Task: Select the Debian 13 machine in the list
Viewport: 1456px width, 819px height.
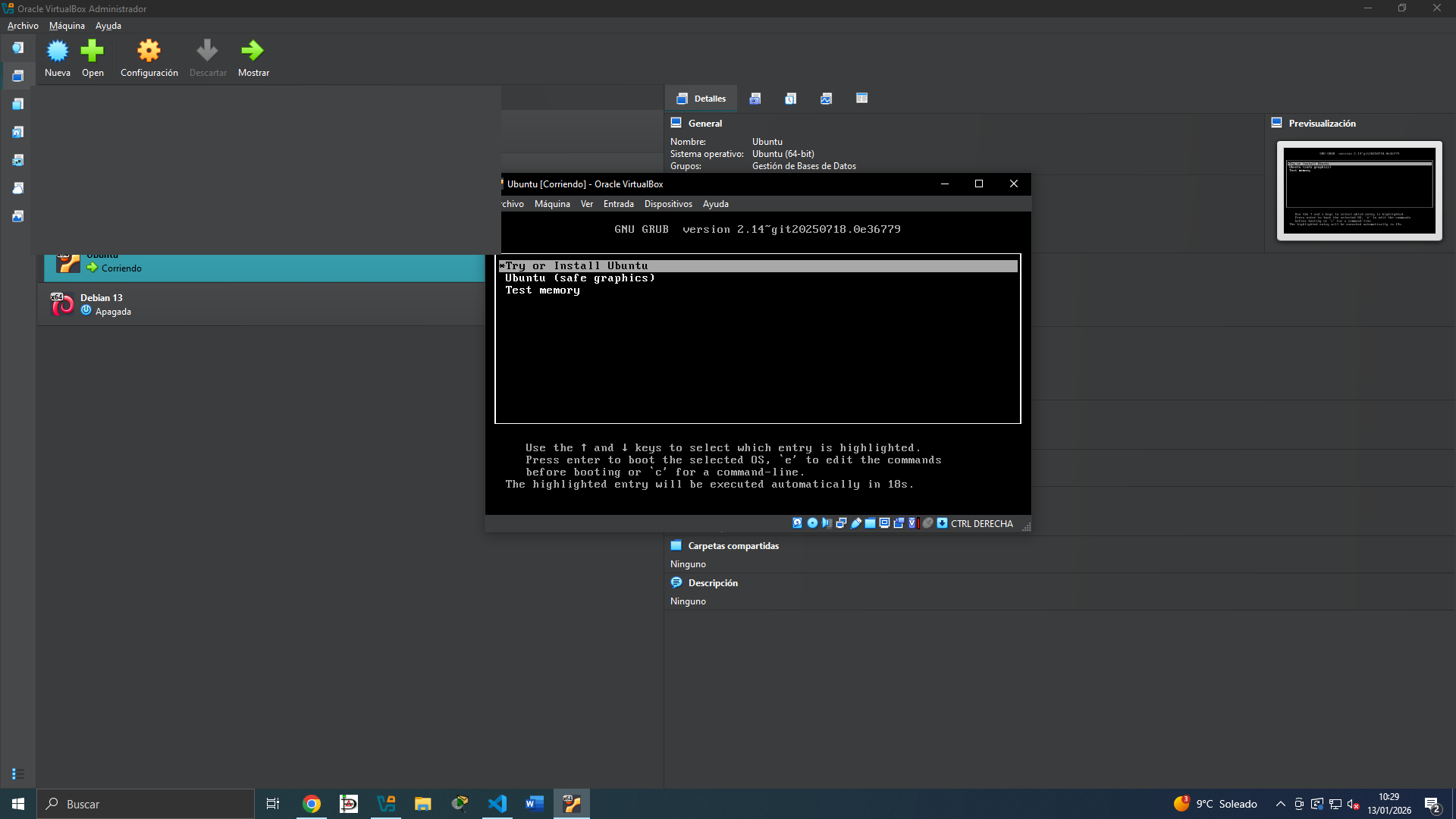Action: coord(261,305)
